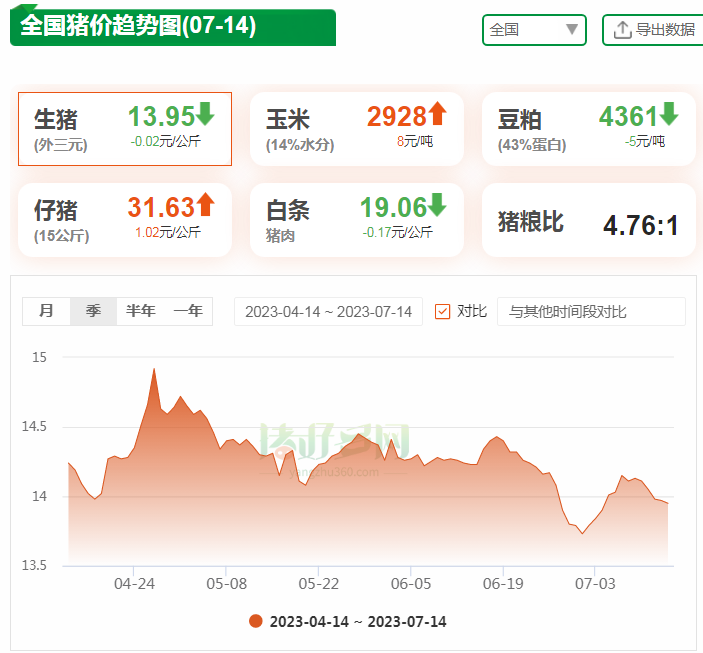This screenshot has height=653, width=703.
Task: Click the 与其他时间段对比 input field
Action: [591, 311]
